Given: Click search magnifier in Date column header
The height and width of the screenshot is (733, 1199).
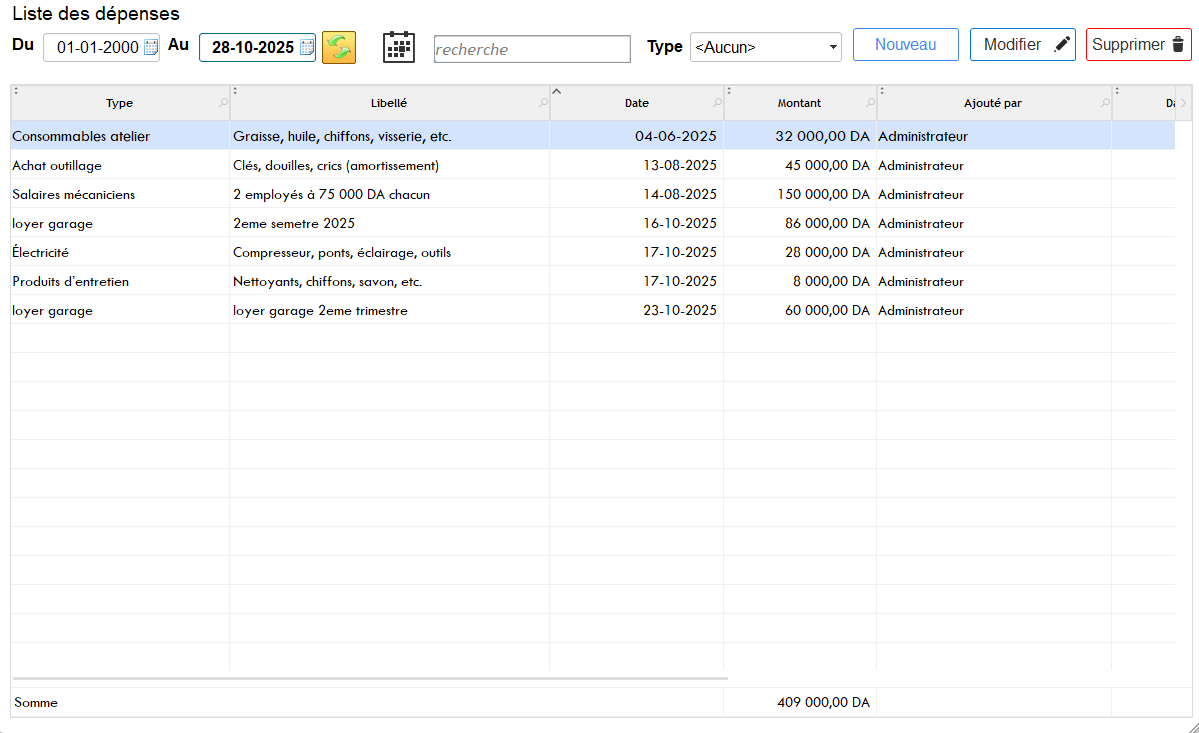Looking at the screenshot, I should coord(717,103).
